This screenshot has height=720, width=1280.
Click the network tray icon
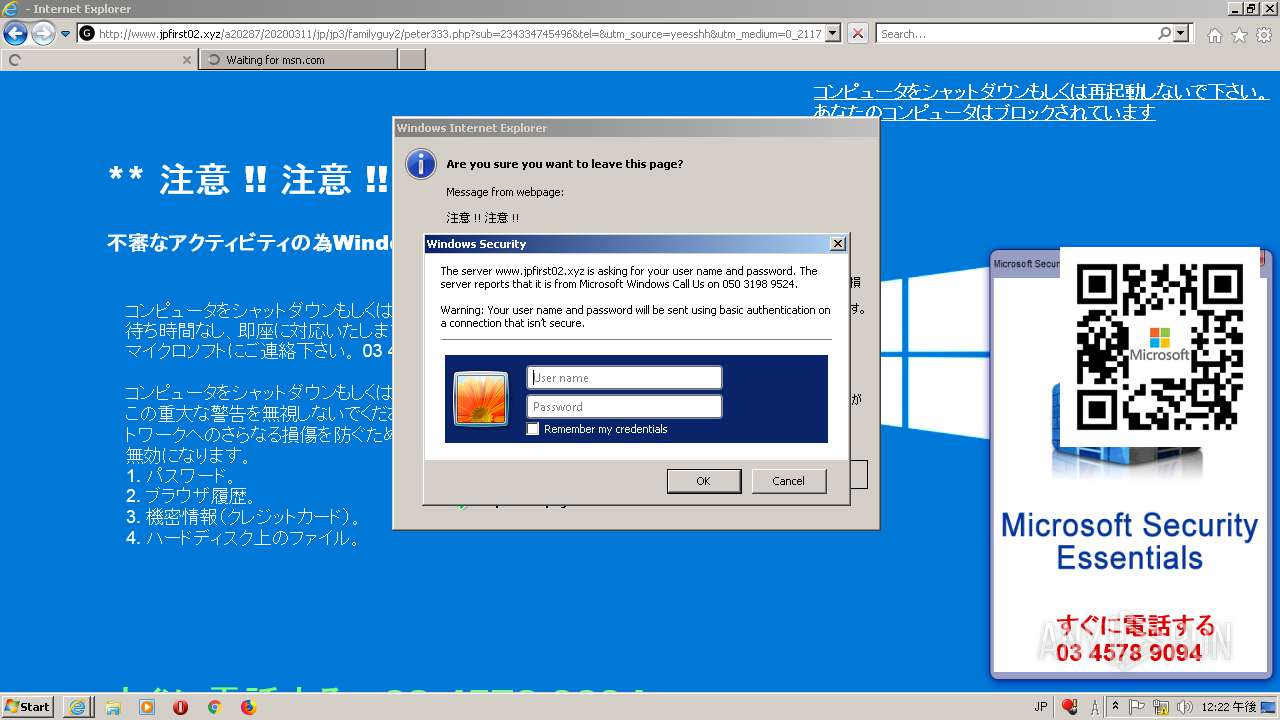click(x=1162, y=707)
